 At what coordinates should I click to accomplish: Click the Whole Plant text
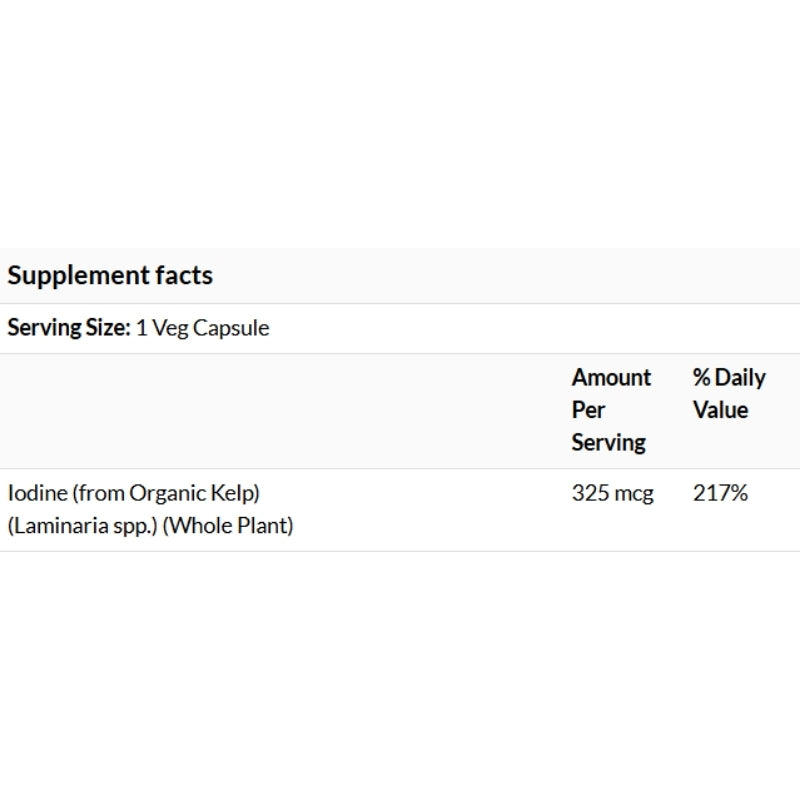pyautogui.click(x=228, y=526)
